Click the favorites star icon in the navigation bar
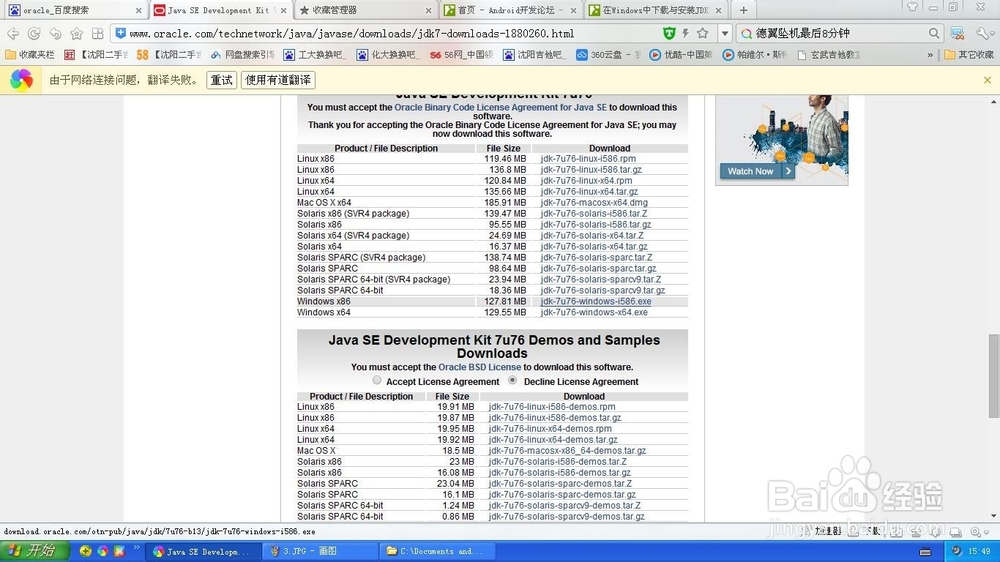1000x562 pixels. click(x=77, y=33)
